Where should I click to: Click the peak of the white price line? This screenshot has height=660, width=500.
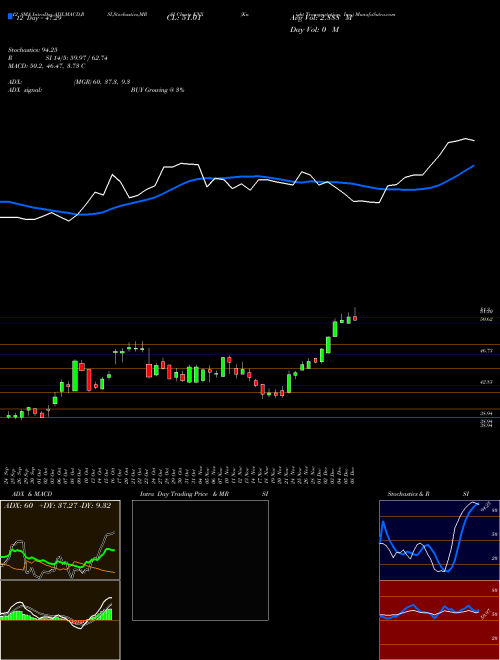465,138
